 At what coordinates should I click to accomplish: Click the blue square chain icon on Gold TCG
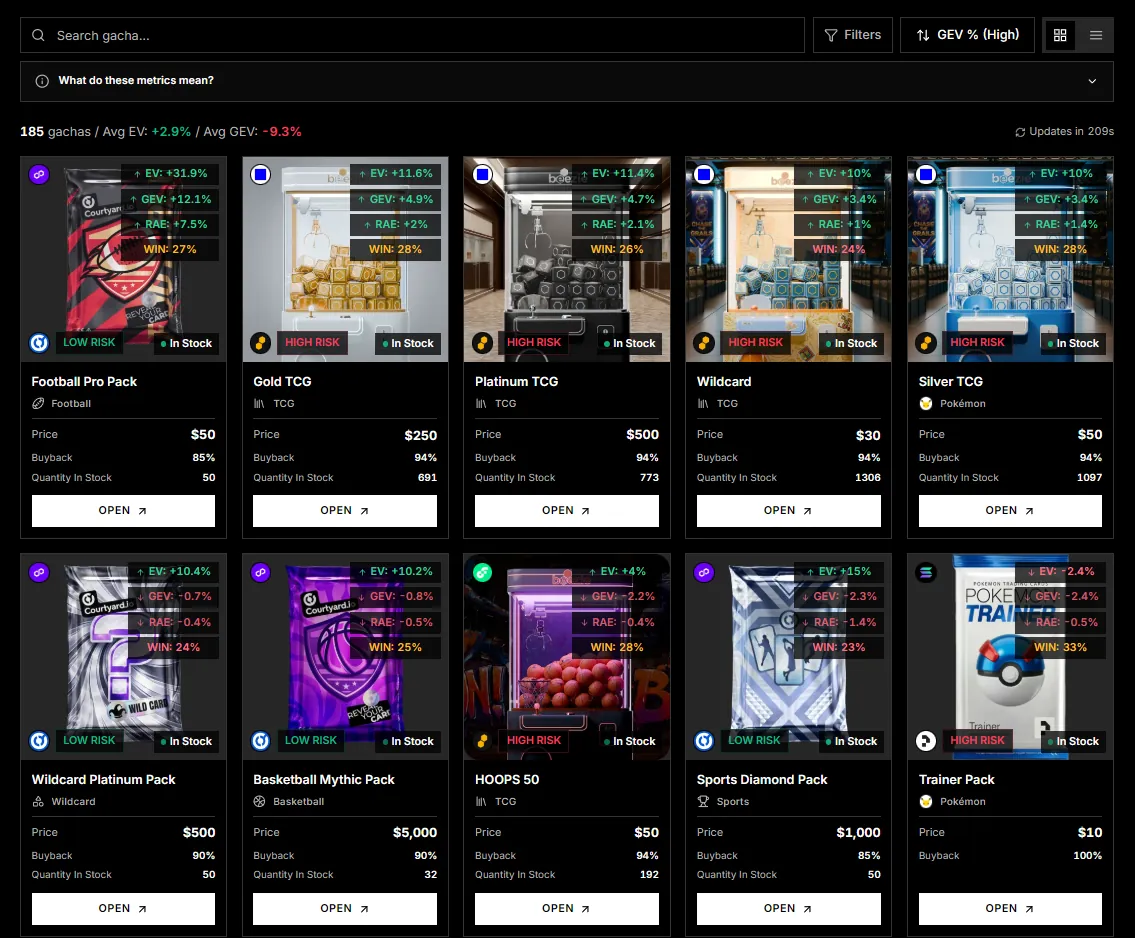[x=261, y=174]
